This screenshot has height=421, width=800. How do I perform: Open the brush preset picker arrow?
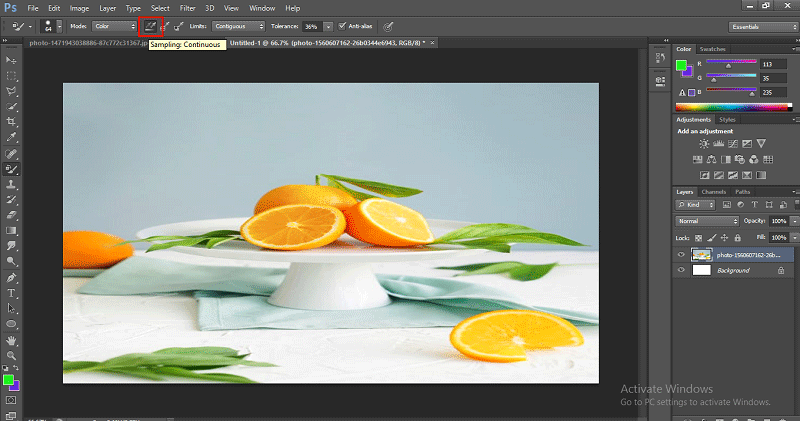(x=59, y=26)
